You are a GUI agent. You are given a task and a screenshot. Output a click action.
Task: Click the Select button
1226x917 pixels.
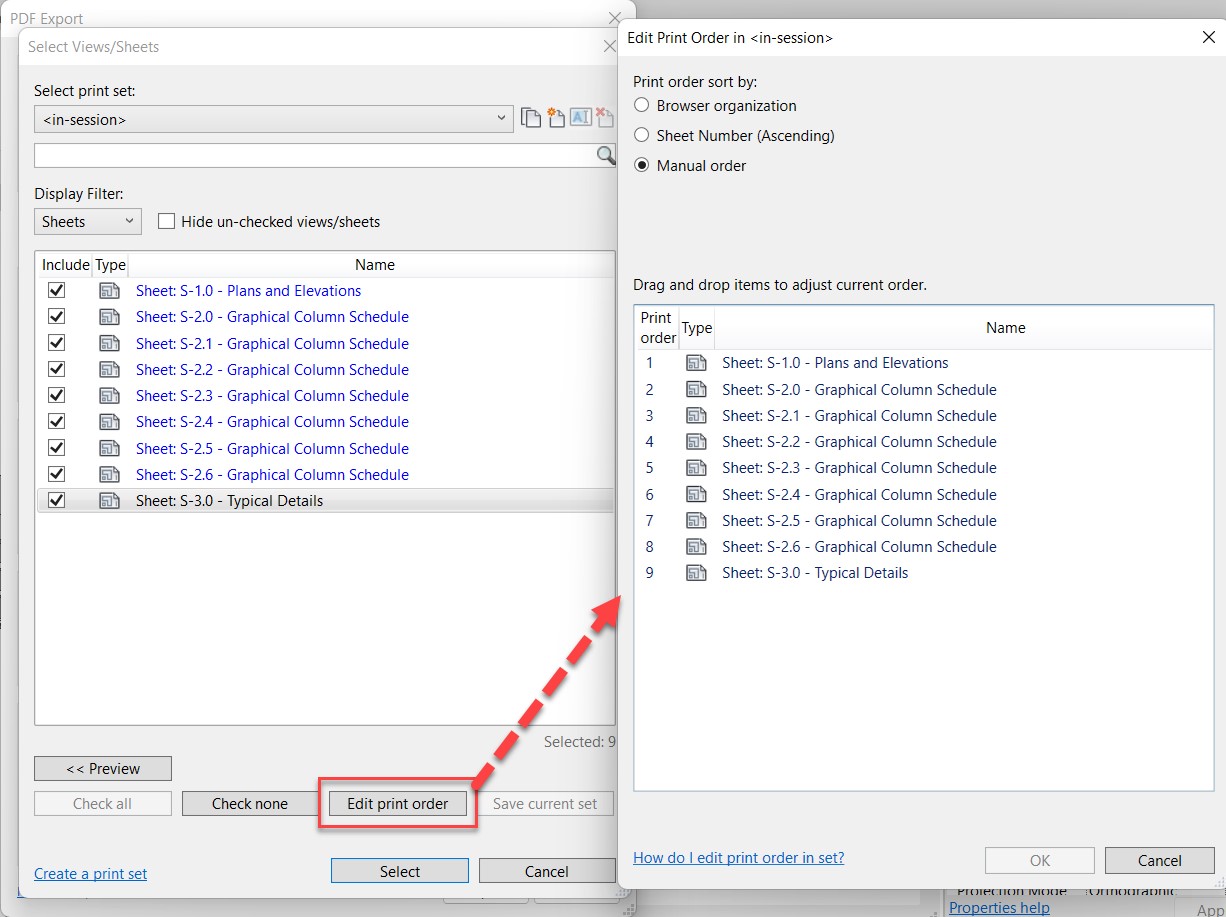400,872
